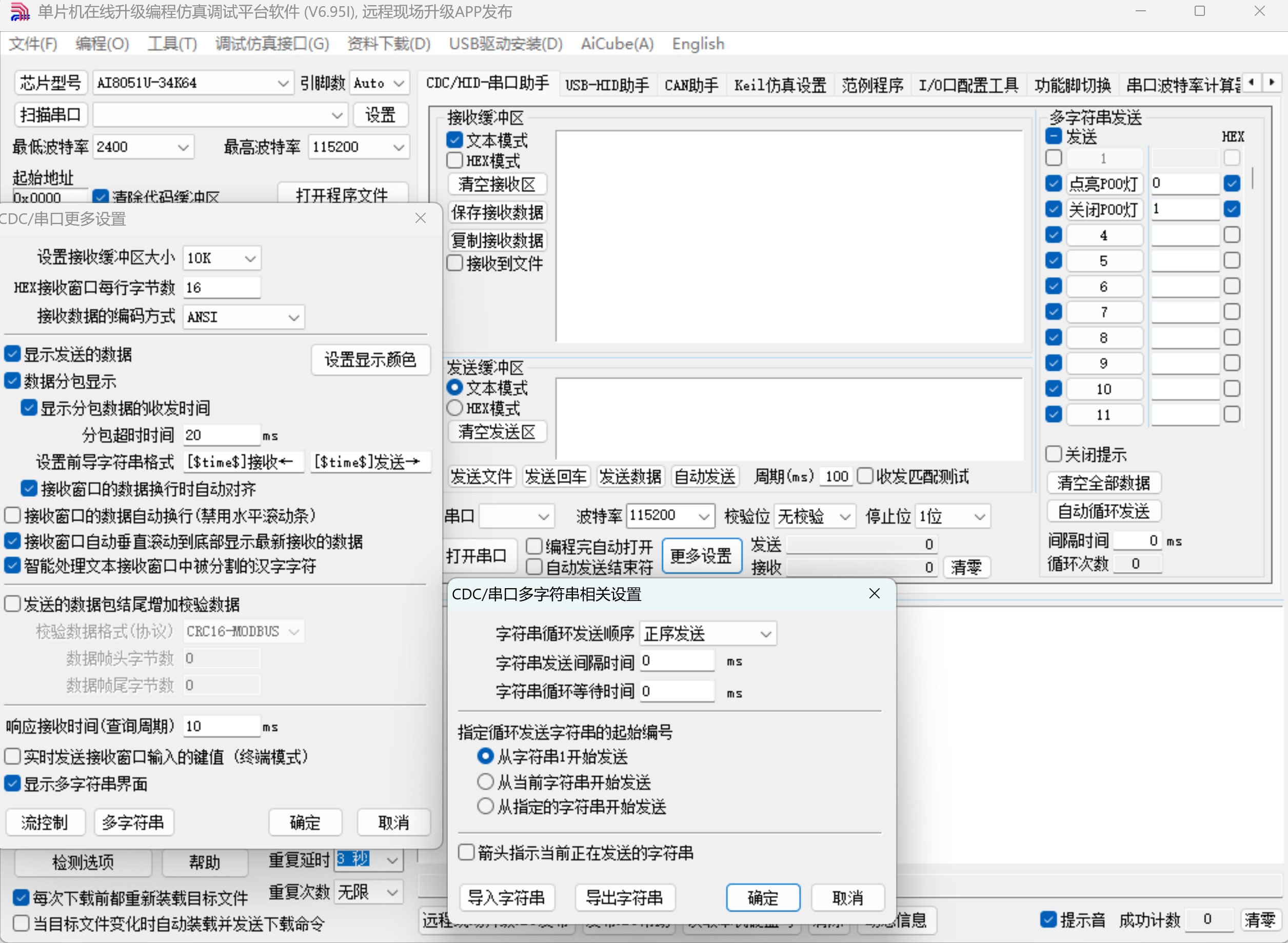Close the CDC/串口更多设置 dialog
This screenshot has width=1288, height=943.
click(421, 218)
